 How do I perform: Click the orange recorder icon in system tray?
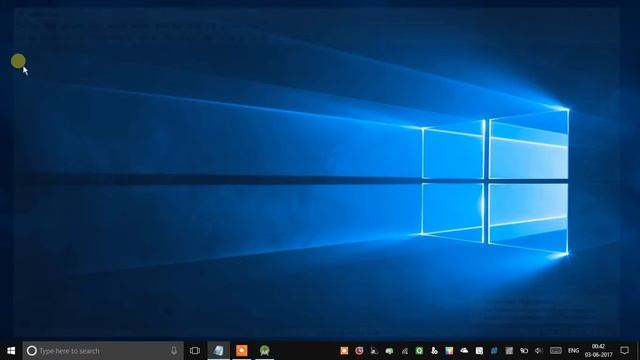(344, 351)
